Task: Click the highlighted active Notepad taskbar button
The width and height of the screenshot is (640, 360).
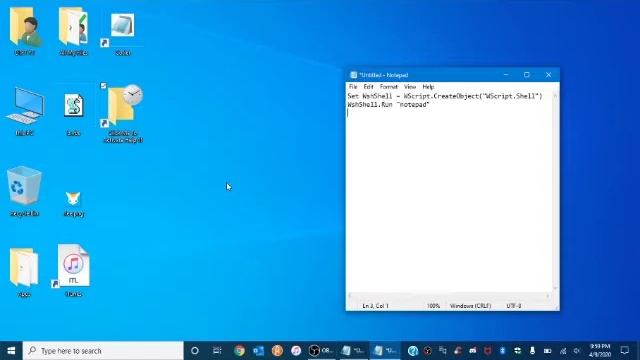Action: tap(385, 351)
